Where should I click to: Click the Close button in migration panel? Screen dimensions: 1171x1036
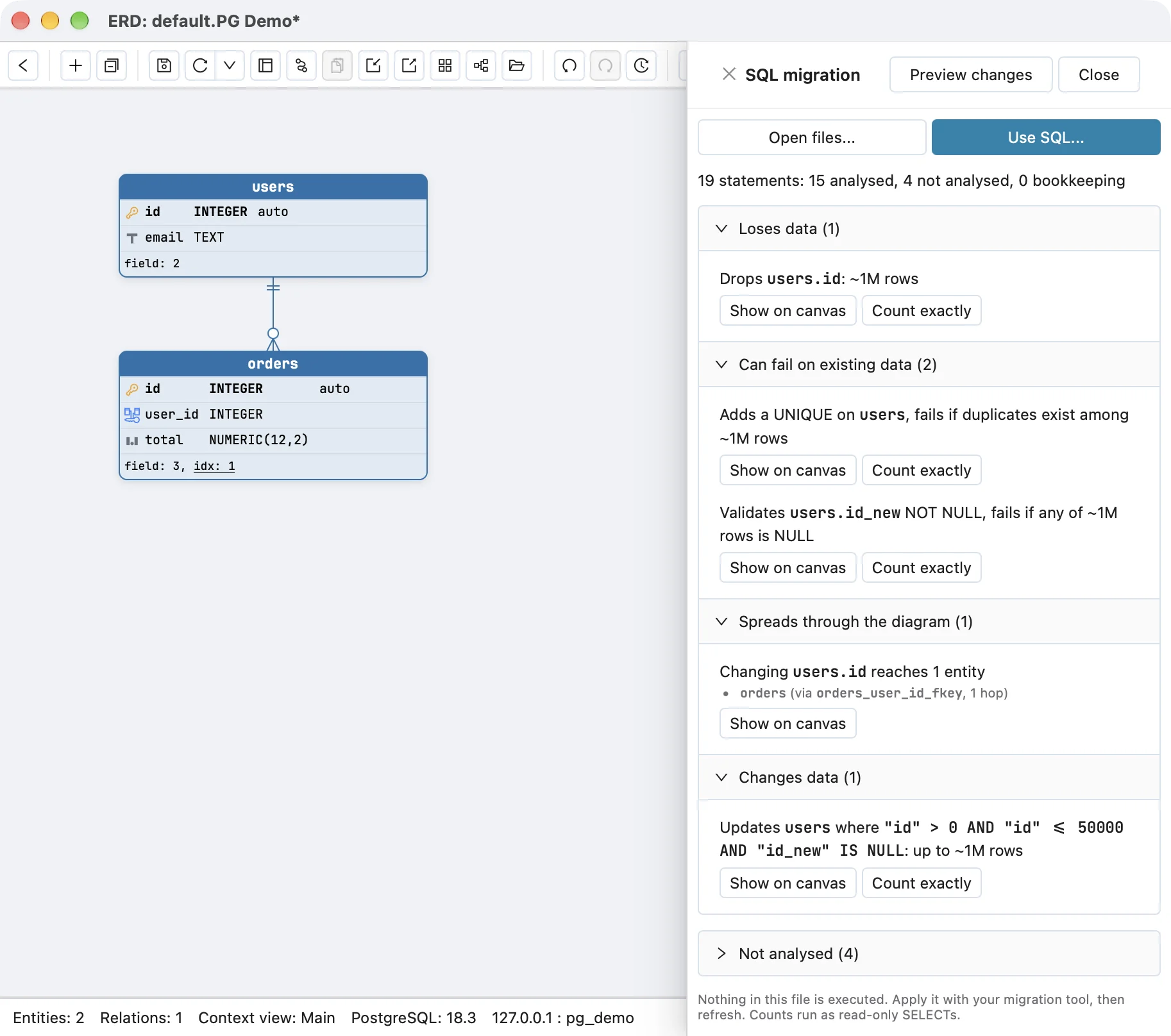tap(1099, 74)
